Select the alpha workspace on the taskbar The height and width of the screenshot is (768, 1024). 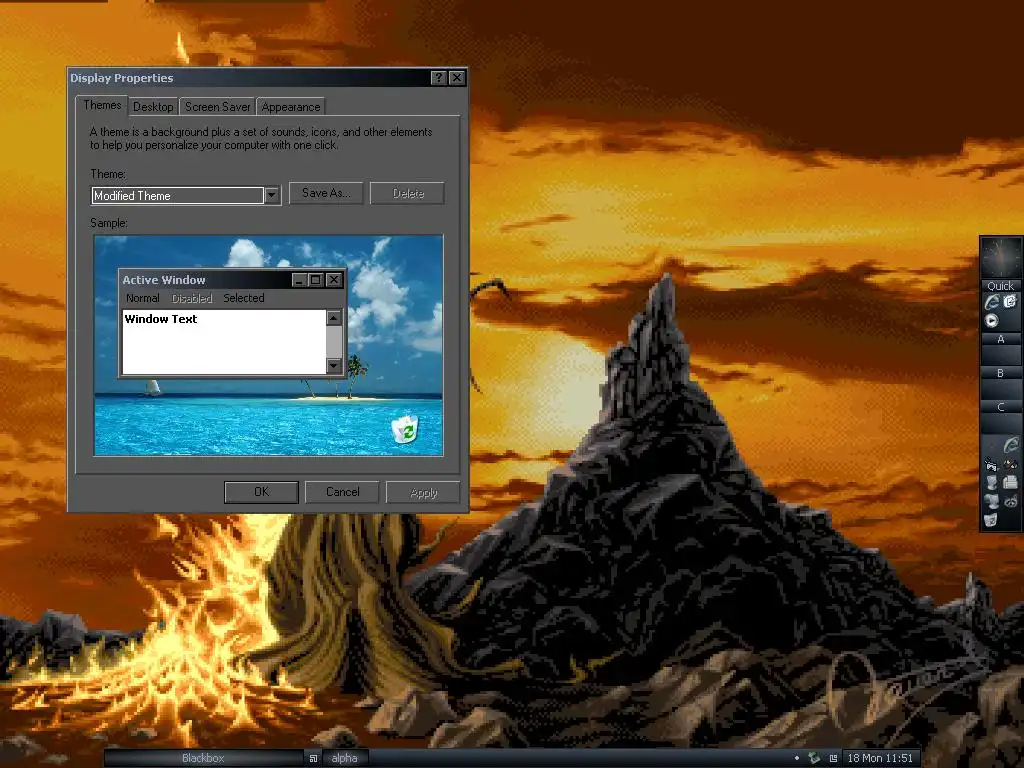click(344, 758)
